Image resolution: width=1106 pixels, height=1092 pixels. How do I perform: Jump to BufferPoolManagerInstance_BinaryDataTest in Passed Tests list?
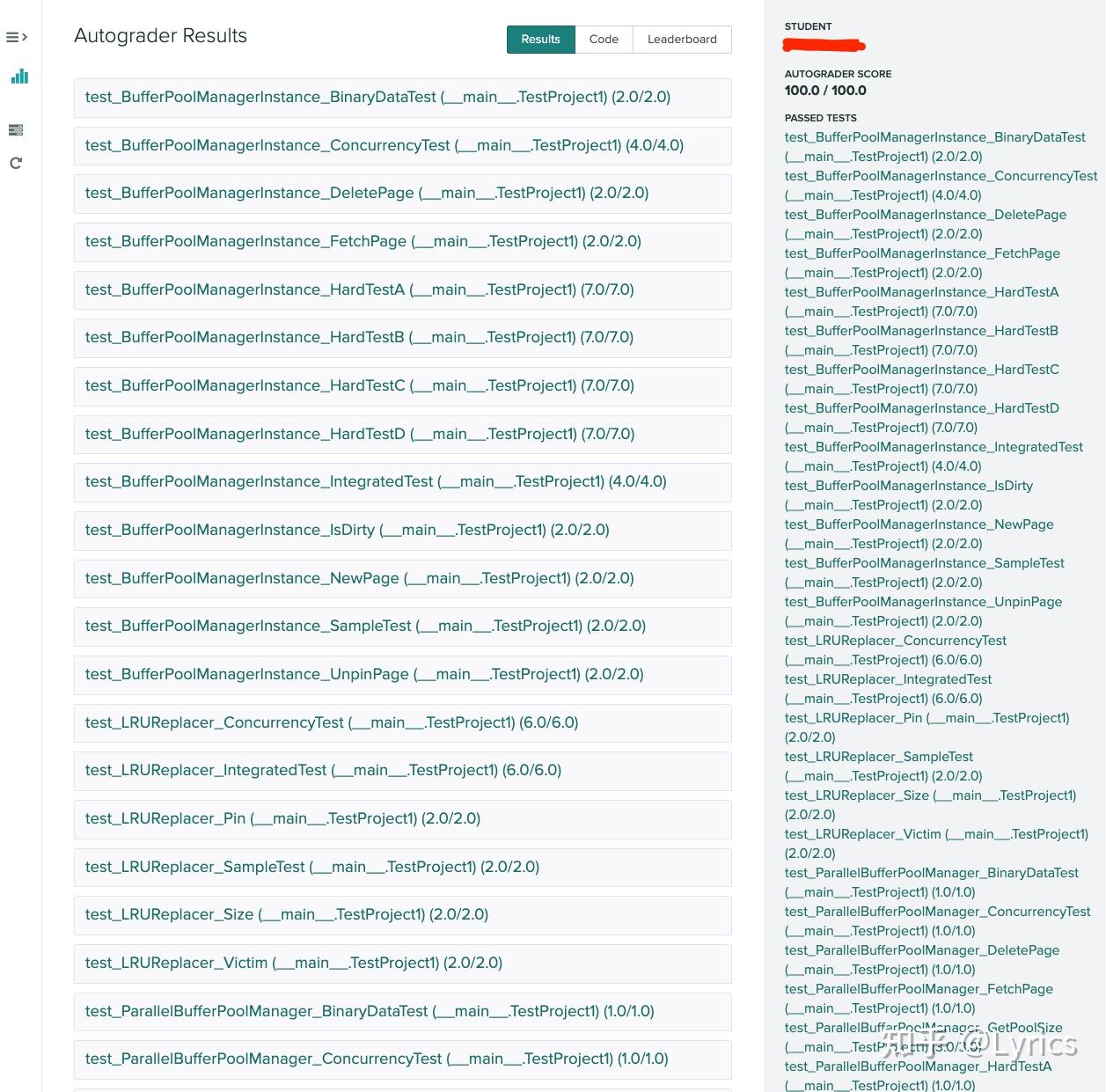pos(935,147)
